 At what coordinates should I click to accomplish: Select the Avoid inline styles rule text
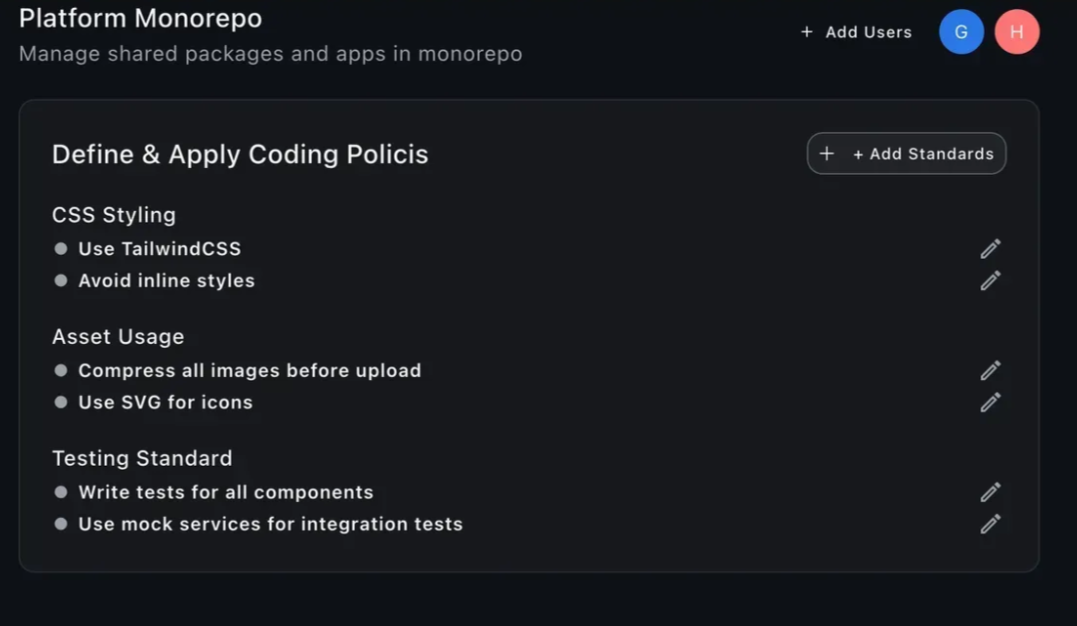pos(167,281)
